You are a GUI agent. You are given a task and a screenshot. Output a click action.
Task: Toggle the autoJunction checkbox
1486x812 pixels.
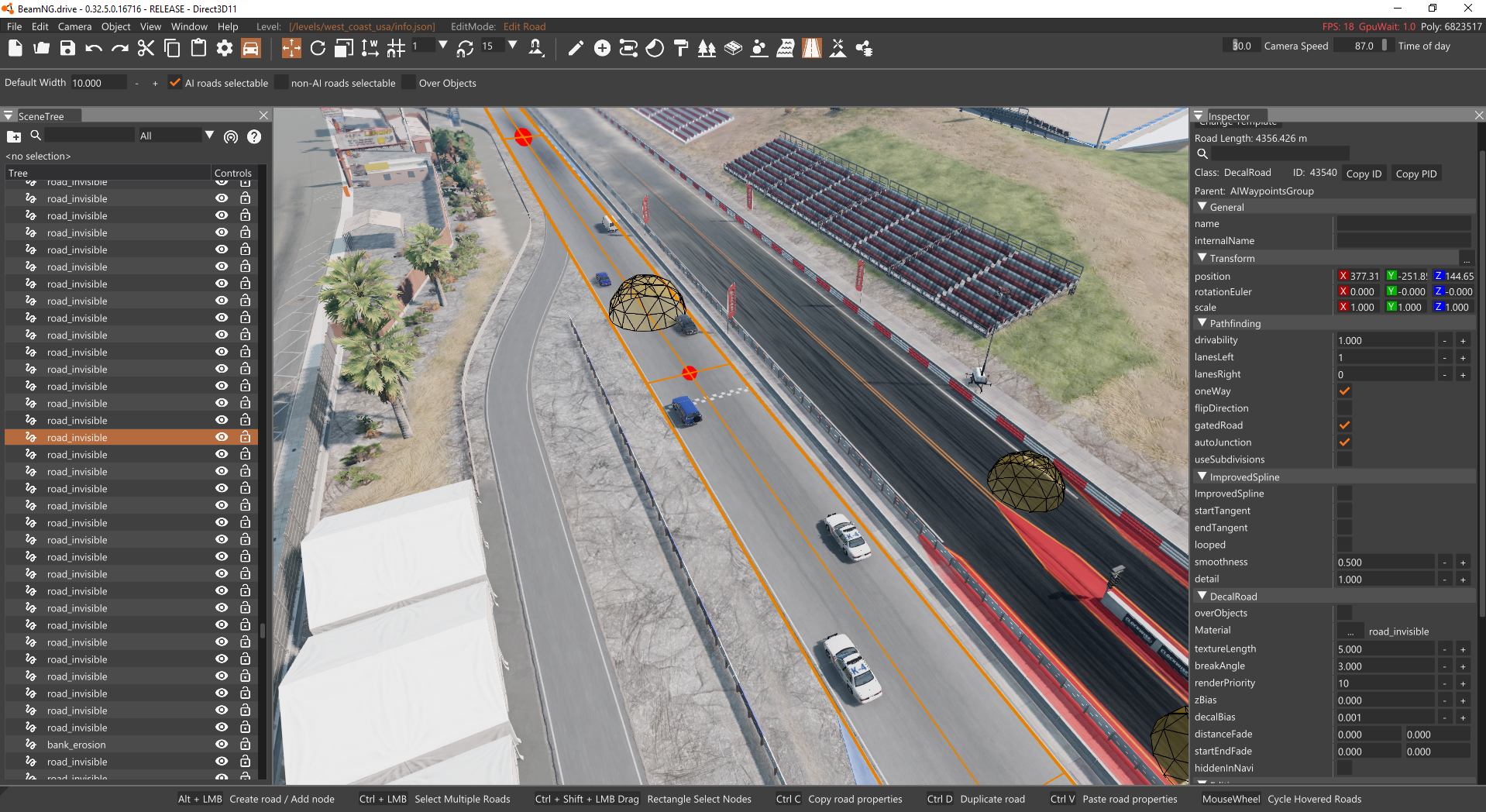[1344, 442]
